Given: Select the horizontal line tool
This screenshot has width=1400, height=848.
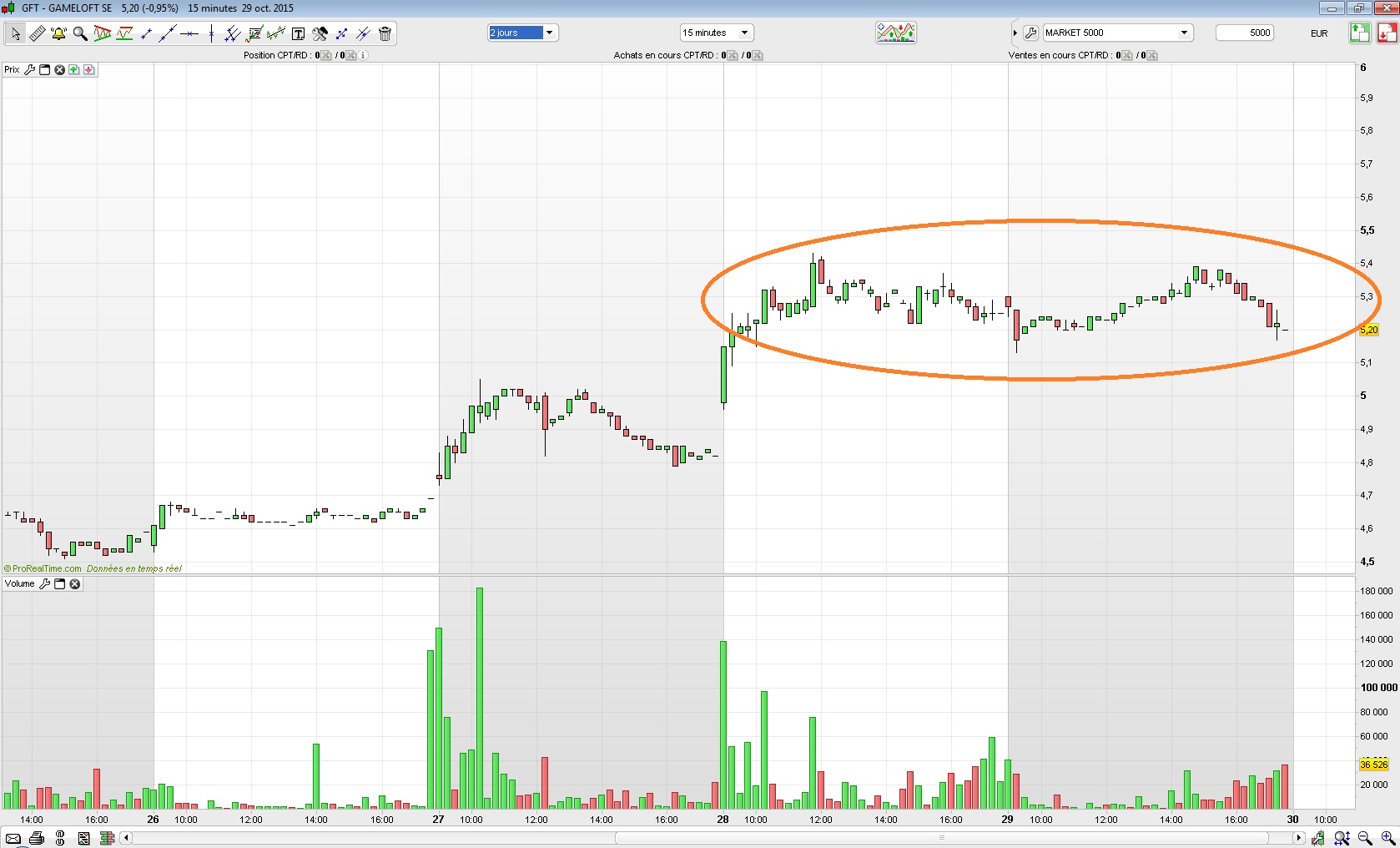Looking at the screenshot, I should tap(189, 33).
